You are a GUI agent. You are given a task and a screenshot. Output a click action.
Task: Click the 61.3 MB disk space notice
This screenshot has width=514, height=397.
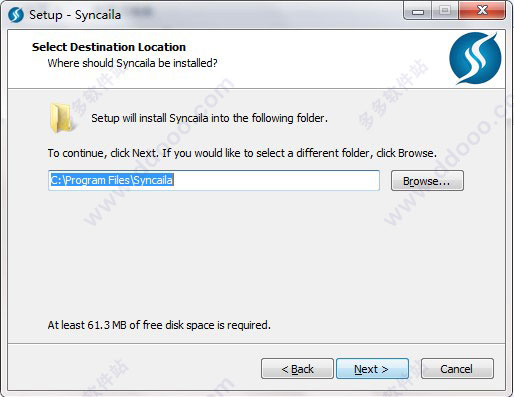[159, 325]
